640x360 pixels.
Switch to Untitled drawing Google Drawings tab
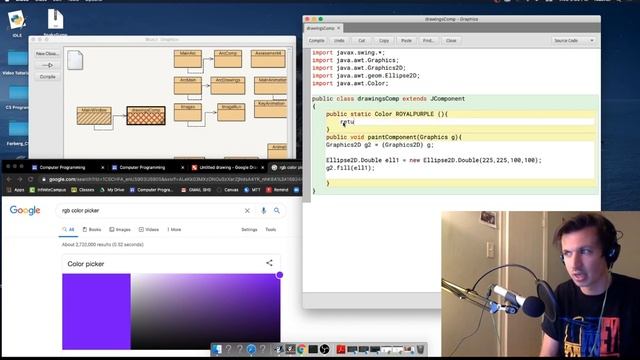point(227,167)
